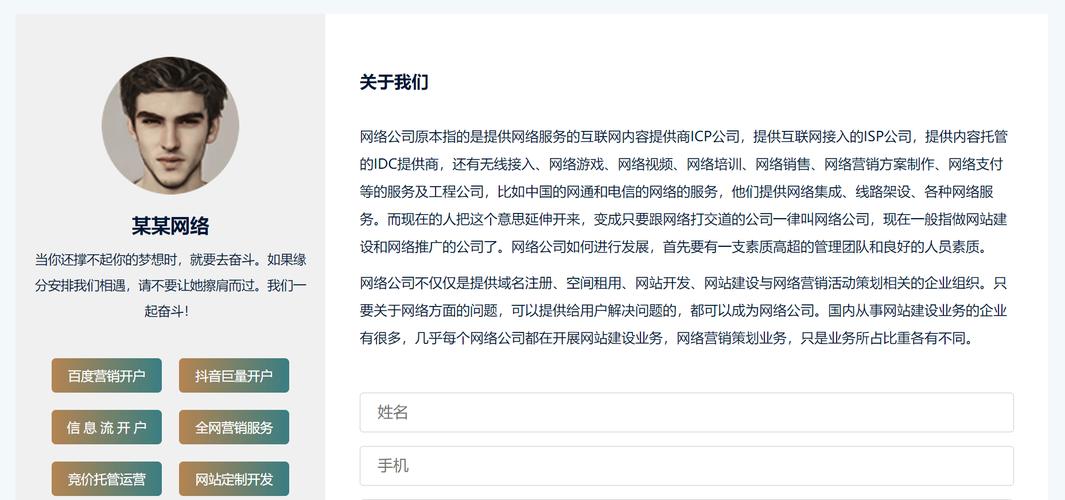The image size is (1065, 500).
Task: Click paragraph beginning 网络公司原本指的是
Action: click(684, 192)
